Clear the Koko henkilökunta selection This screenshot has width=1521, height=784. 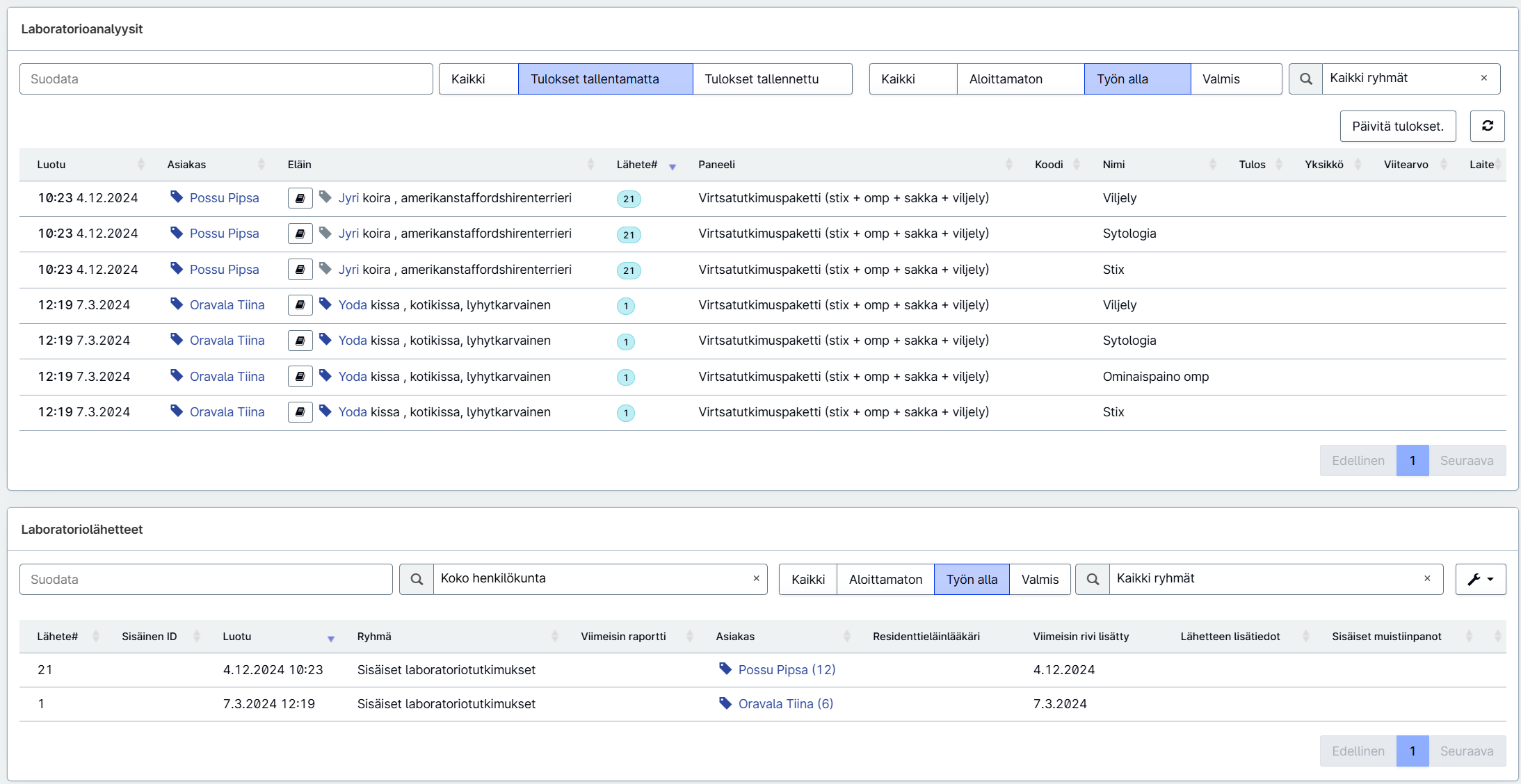pos(756,578)
